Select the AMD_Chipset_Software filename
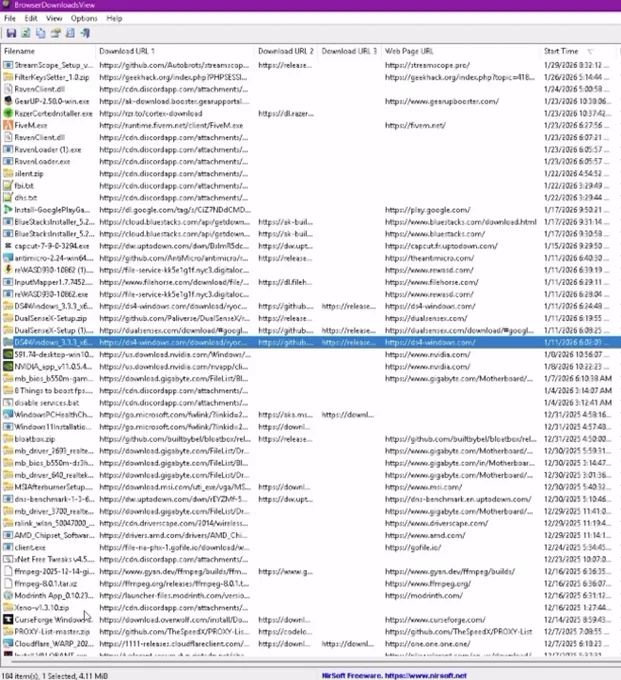This screenshot has width=621, height=680. tap(54, 535)
